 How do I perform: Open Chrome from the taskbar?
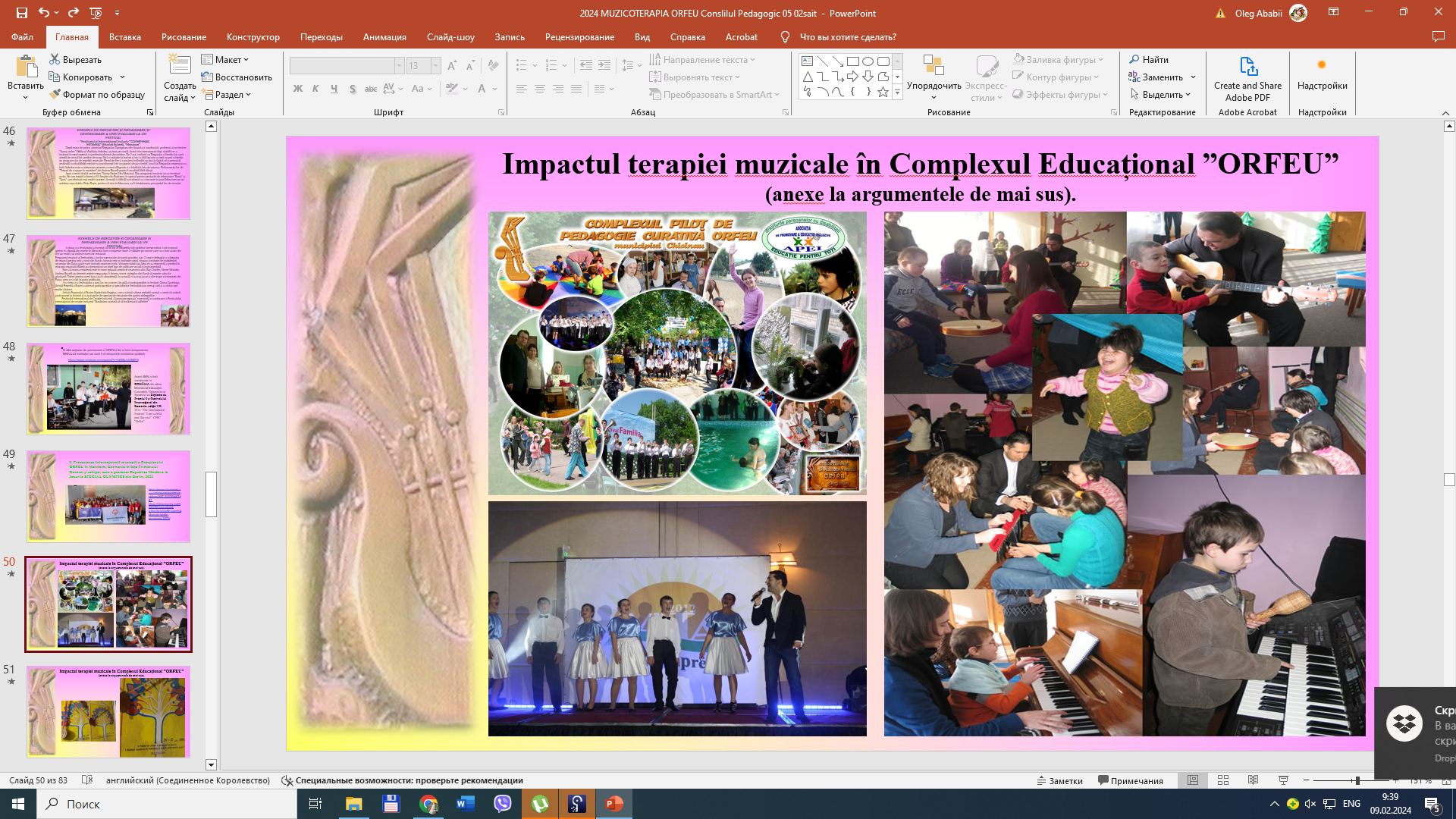point(428,804)
